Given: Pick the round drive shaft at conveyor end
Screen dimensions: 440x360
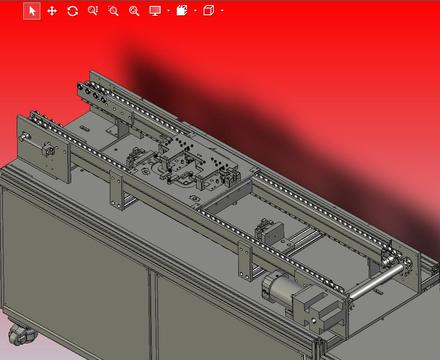Looking at the screenshot, I should coord(376,282).
